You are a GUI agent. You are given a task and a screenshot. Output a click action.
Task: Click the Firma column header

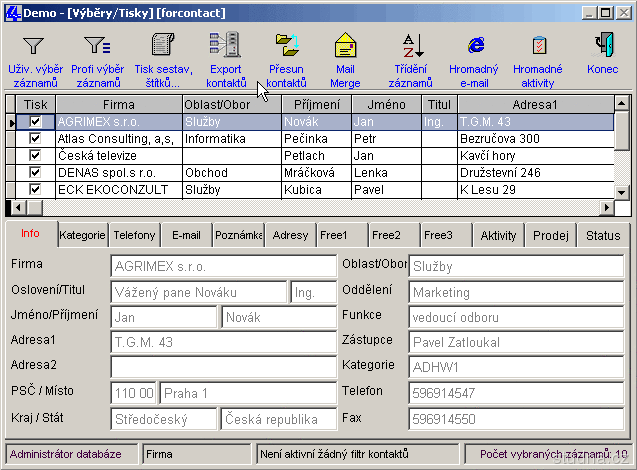(x=118, y=104)
